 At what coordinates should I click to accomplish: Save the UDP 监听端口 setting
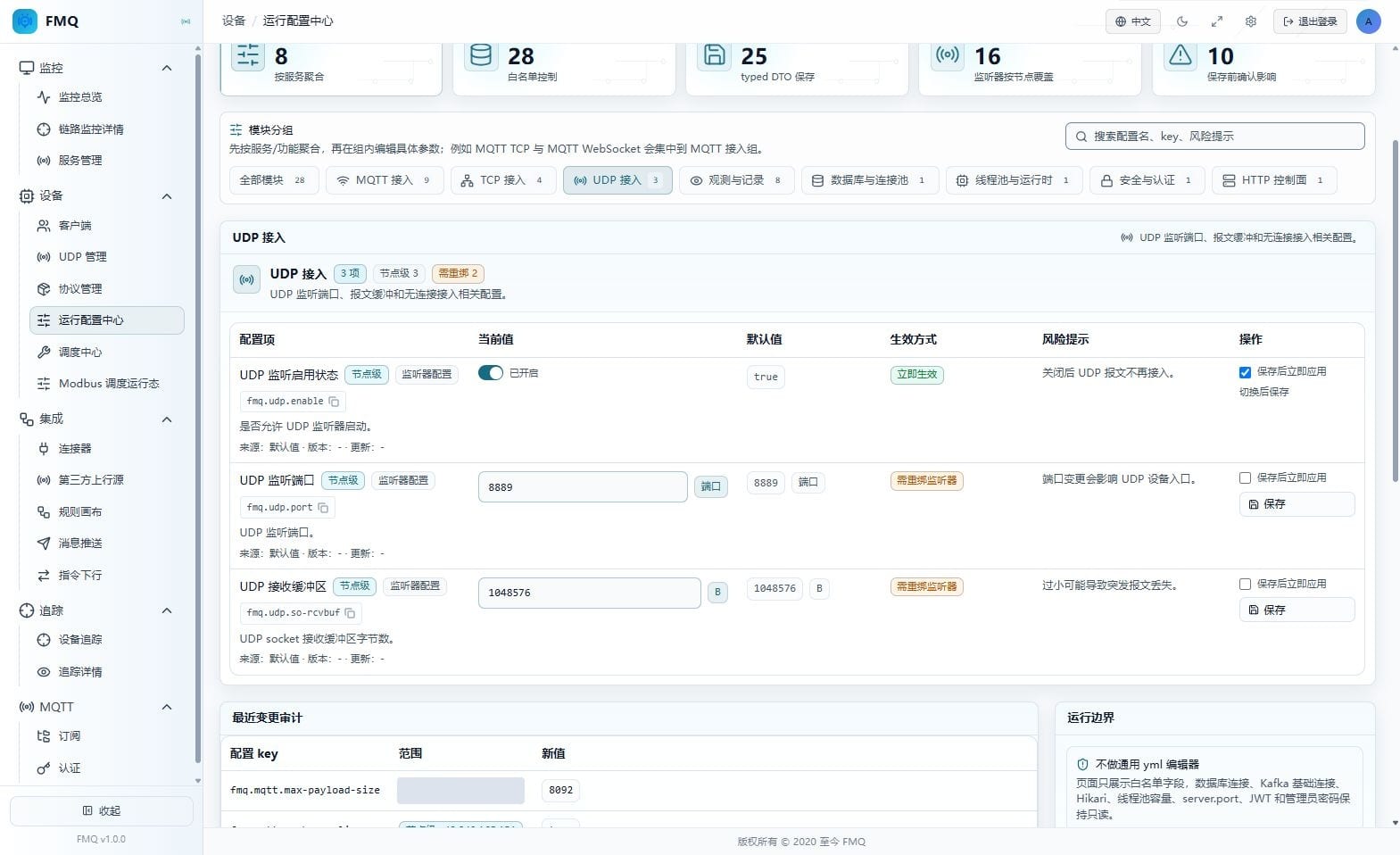pos(1296,504)
